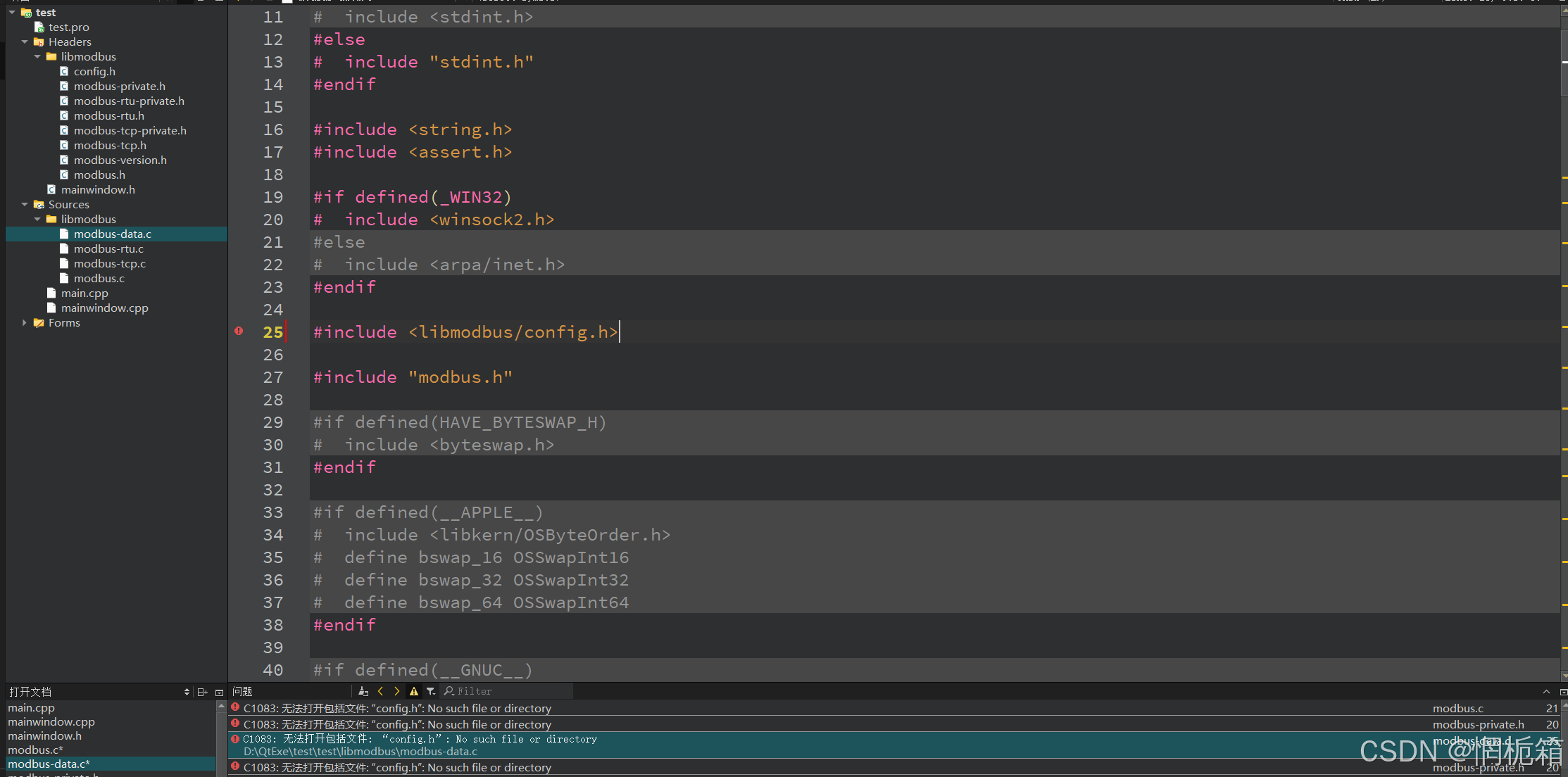Image resolution: width=1568 pixels, height=777 pixels.
Task: Collapse the issues pane with the arrow
Action: 1545,692
